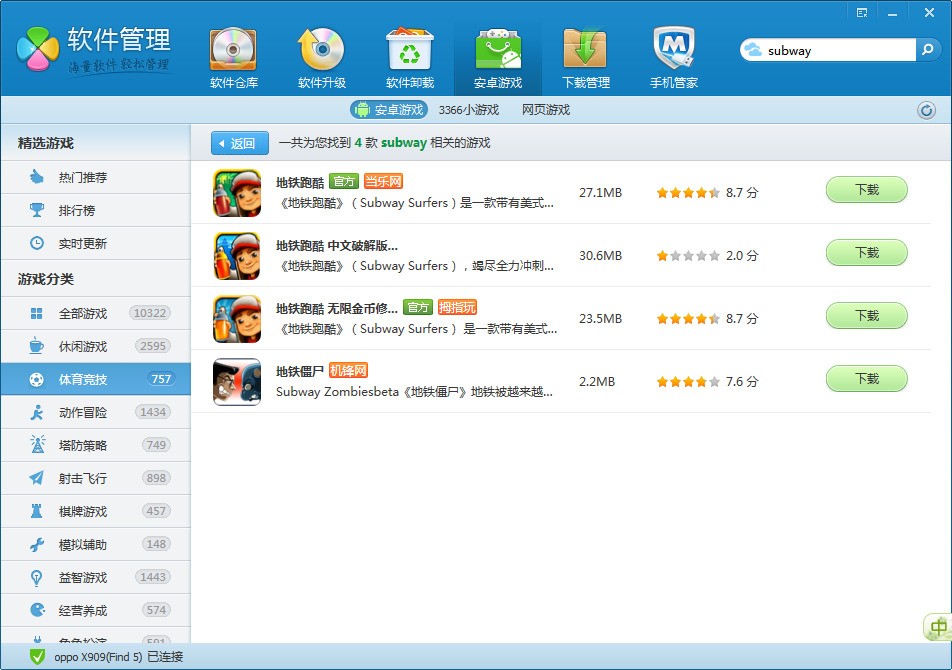The width and height of the screenshot is (952, 670).
Task: Click the 10322 count badge for 全部游戏
Action: (150, 313)
